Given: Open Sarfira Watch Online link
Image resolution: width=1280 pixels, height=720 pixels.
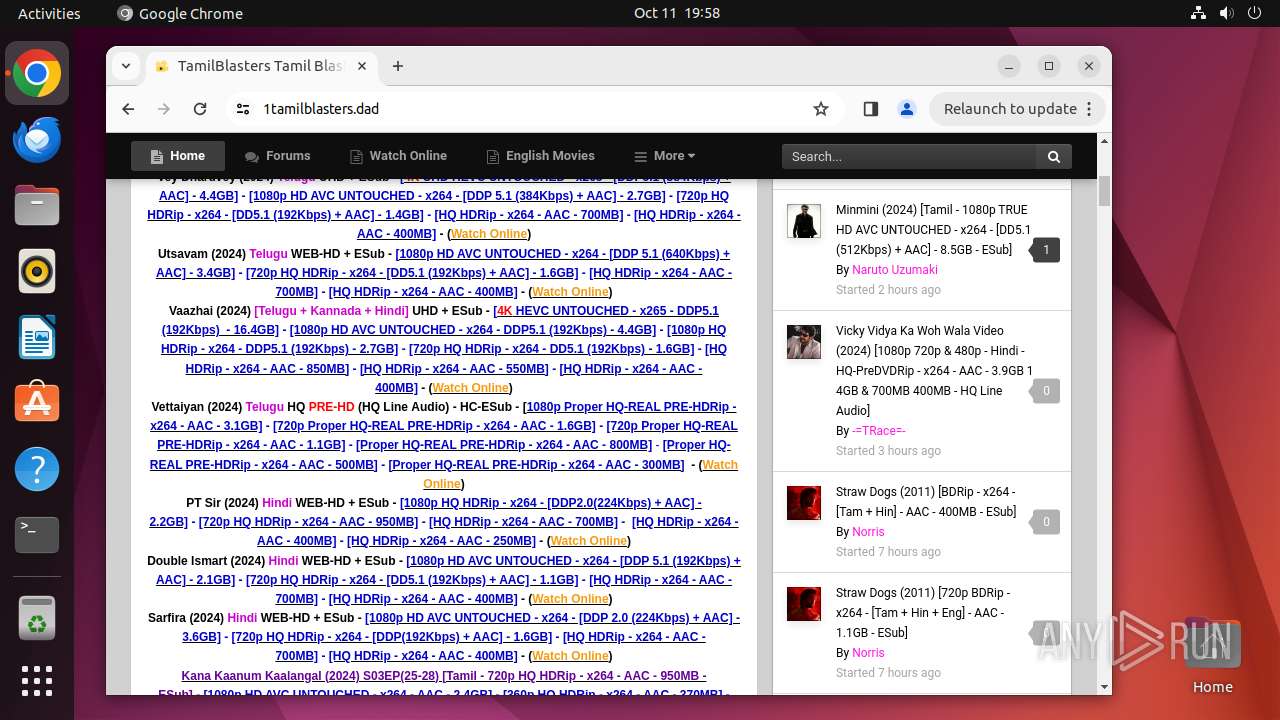Looking at the screenshot, I should pyautogui.click(x=570, y=655).
